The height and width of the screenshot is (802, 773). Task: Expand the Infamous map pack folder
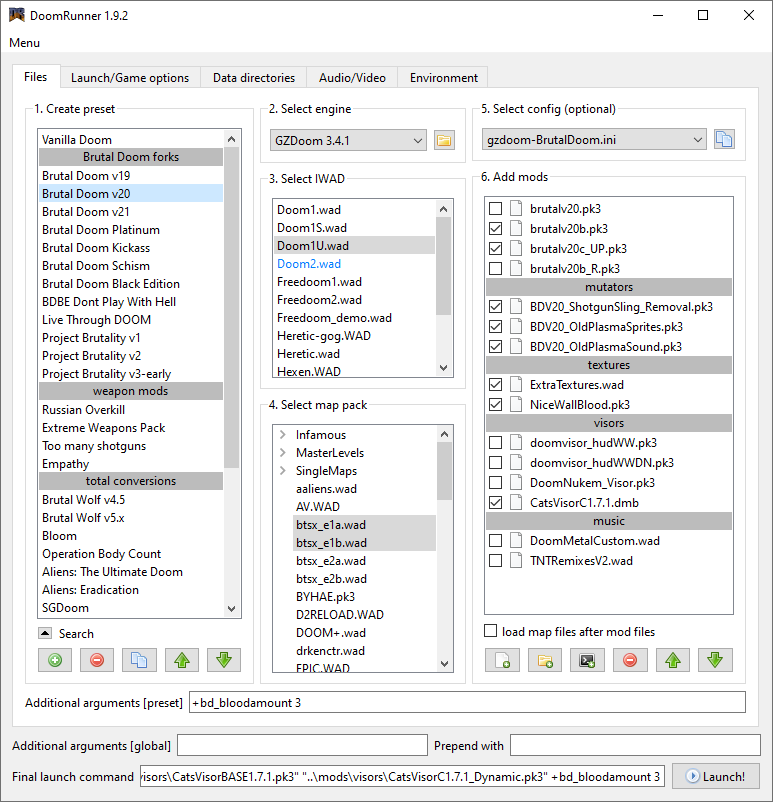tap(282, 435)
